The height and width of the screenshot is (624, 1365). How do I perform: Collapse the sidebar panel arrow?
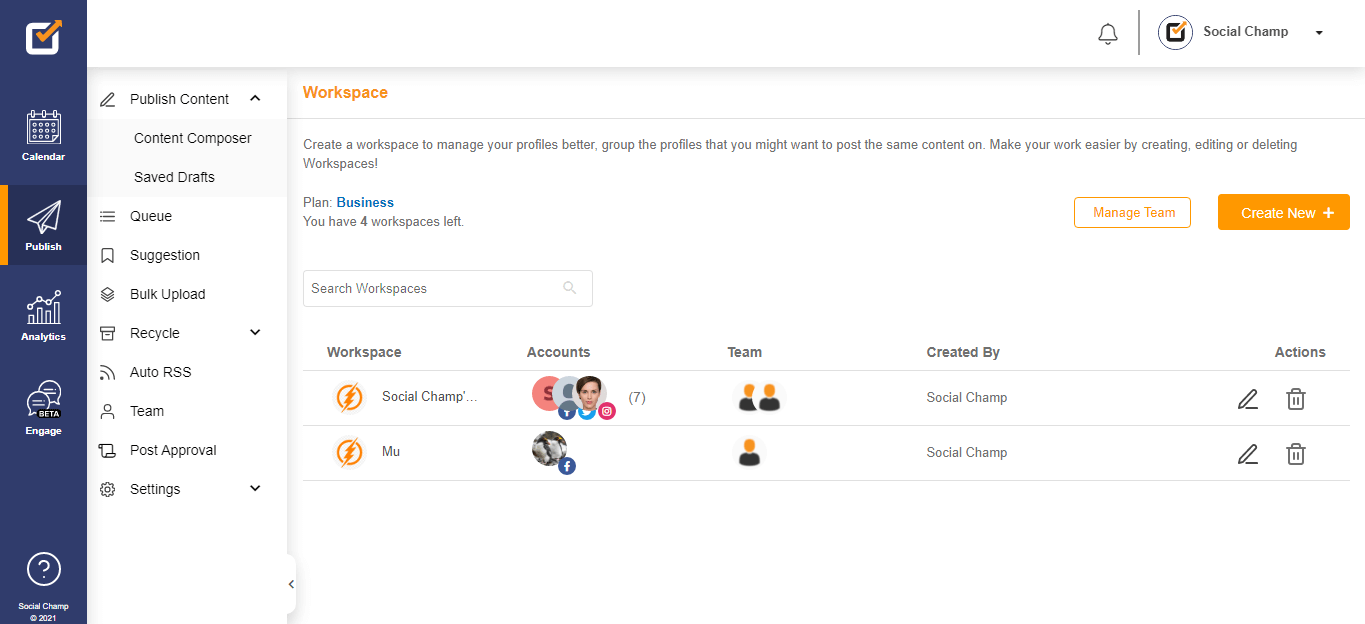click(291, 584)
